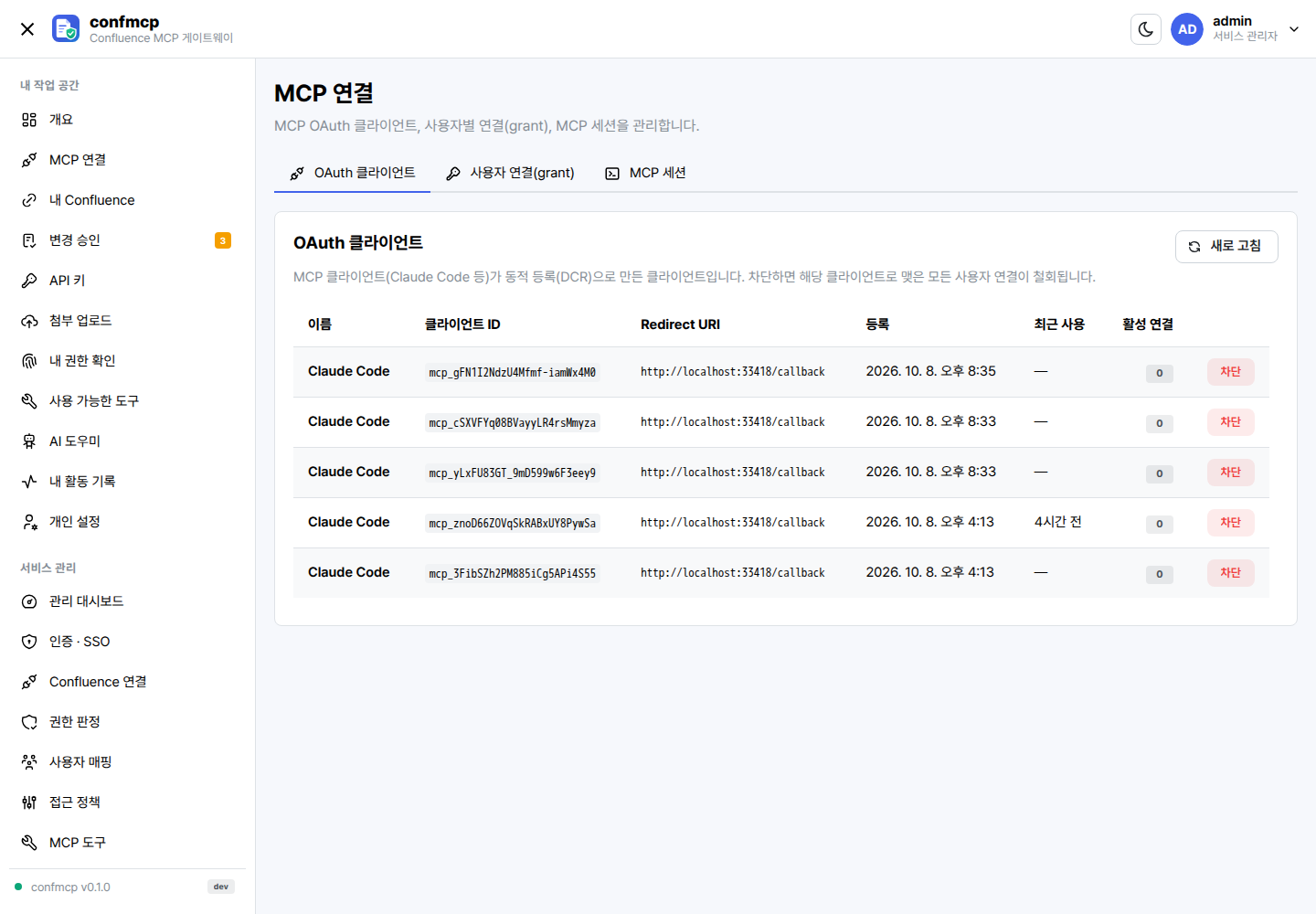Select the OAuth 클라이언트 tab

[352, 173]
